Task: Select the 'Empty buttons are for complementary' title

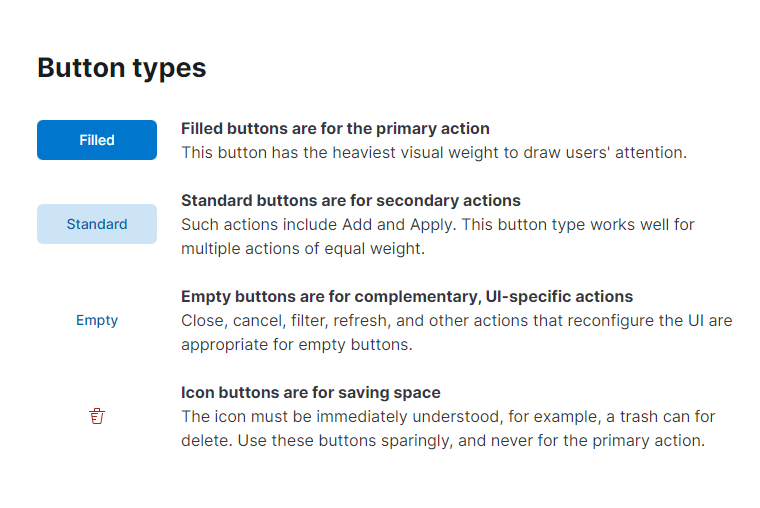Action: pos(407,296)
